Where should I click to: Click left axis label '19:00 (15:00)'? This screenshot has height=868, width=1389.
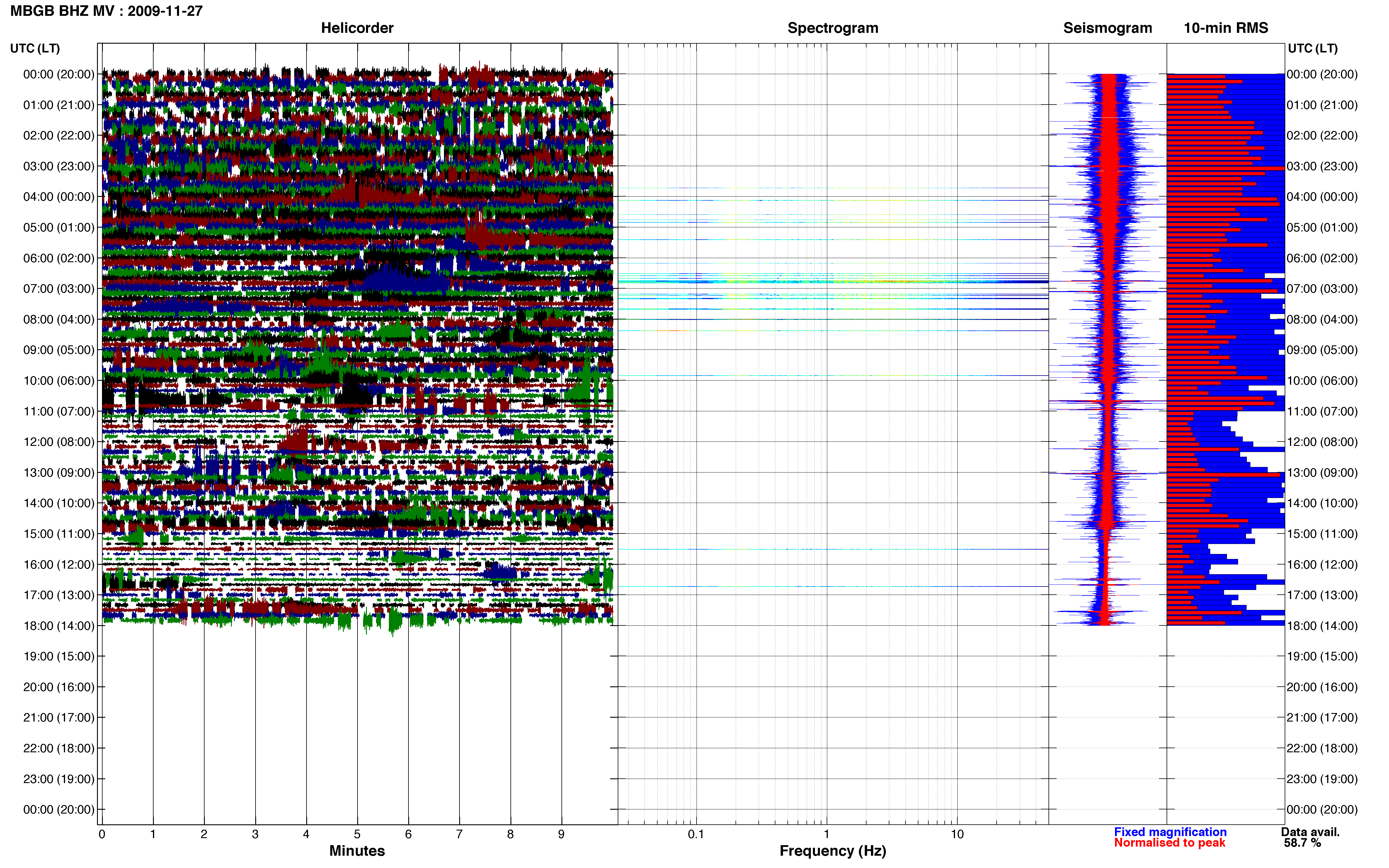click(x=59, y=656)
